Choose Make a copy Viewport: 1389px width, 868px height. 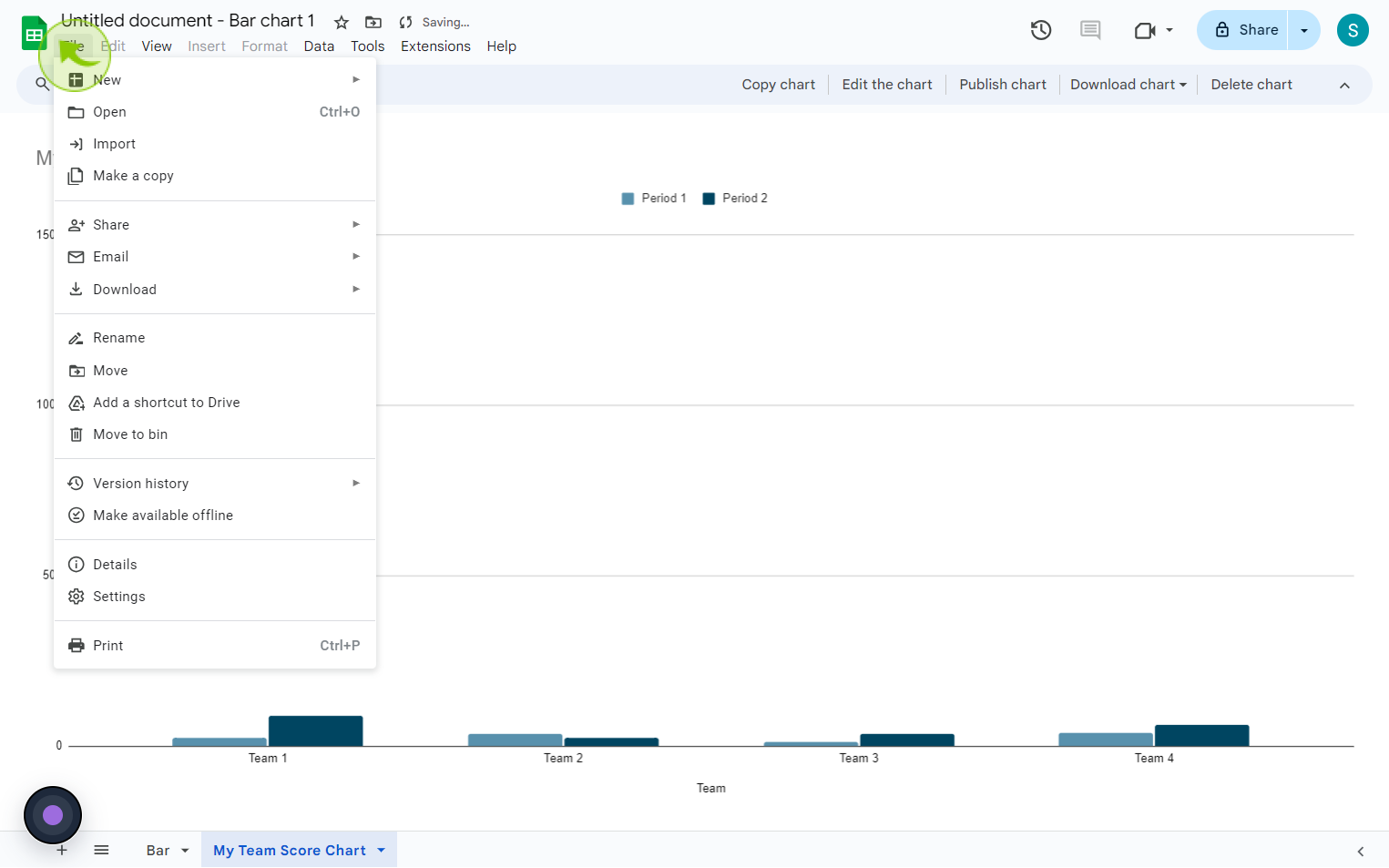pyautogui.click(x=215, y=176)
